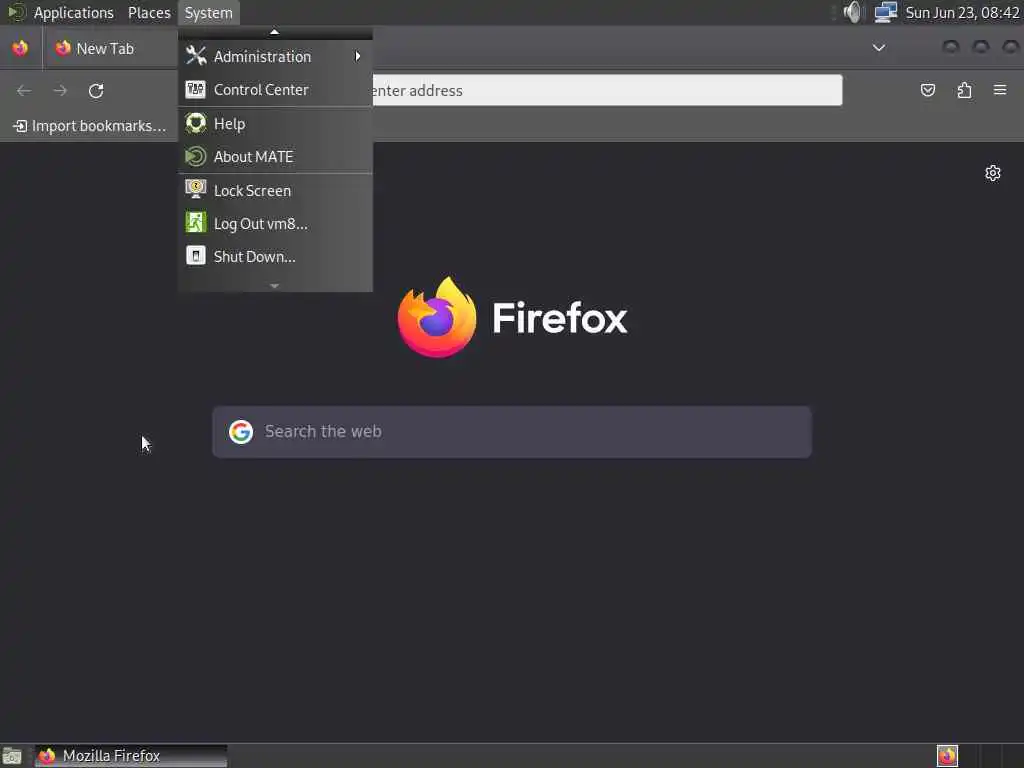1024x768 pixels.
Task: Maximize the Firefox window
Action: (x=981, y=47)
